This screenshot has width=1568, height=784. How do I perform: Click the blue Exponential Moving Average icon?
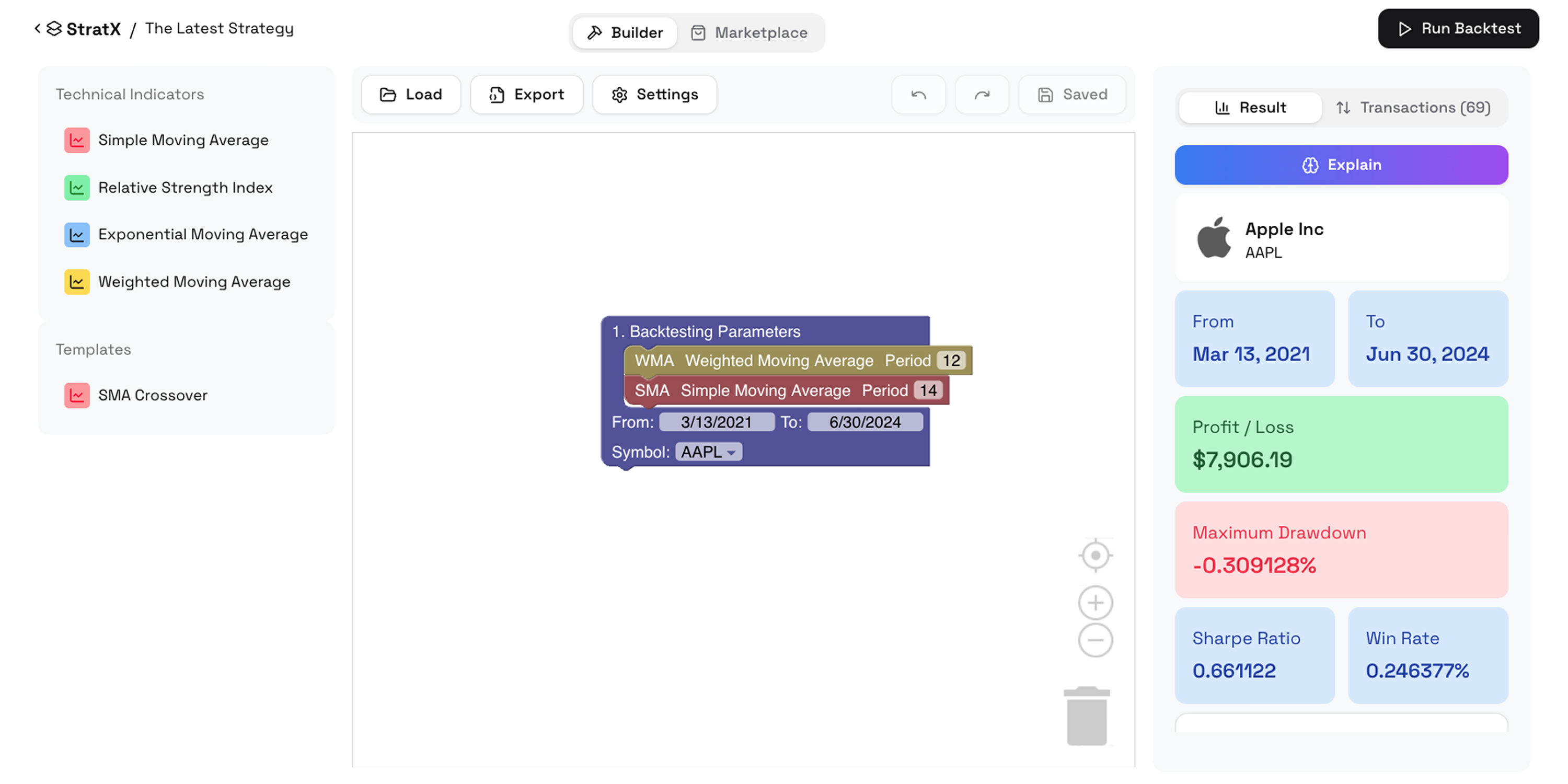tap(77, 234)
